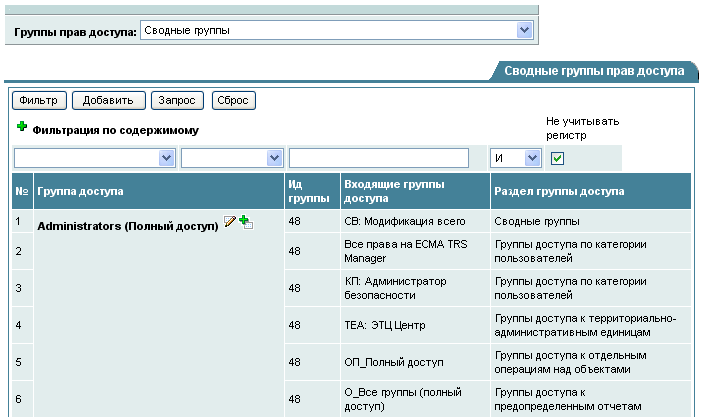Click row number 4 cell
This screenshot has height=417, width=705.
pyautogui.click(x=22, y=325)
